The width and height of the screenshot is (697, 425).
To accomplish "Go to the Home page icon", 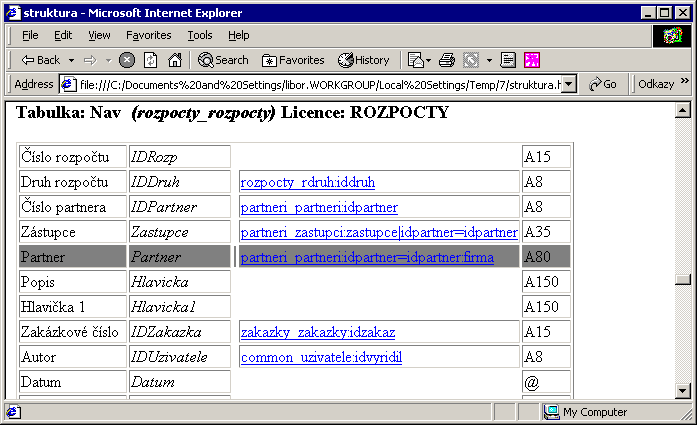I will click(175, 60).
